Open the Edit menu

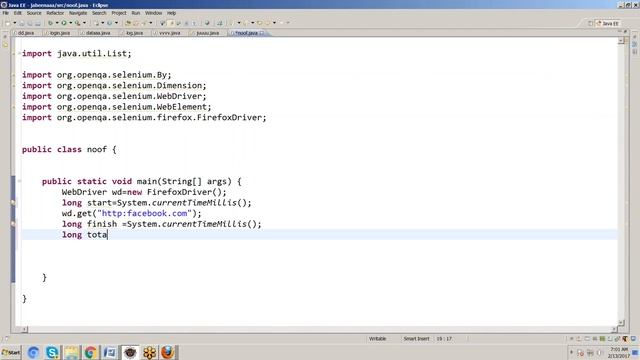pos(18,13)
